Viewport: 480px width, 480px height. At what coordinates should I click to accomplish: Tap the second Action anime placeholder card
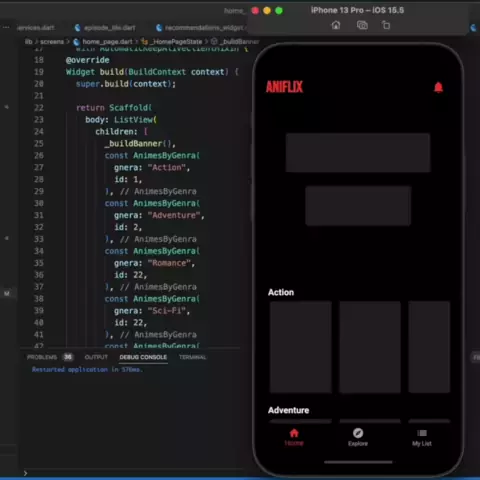pyautogui.click(x=370, y=347)
